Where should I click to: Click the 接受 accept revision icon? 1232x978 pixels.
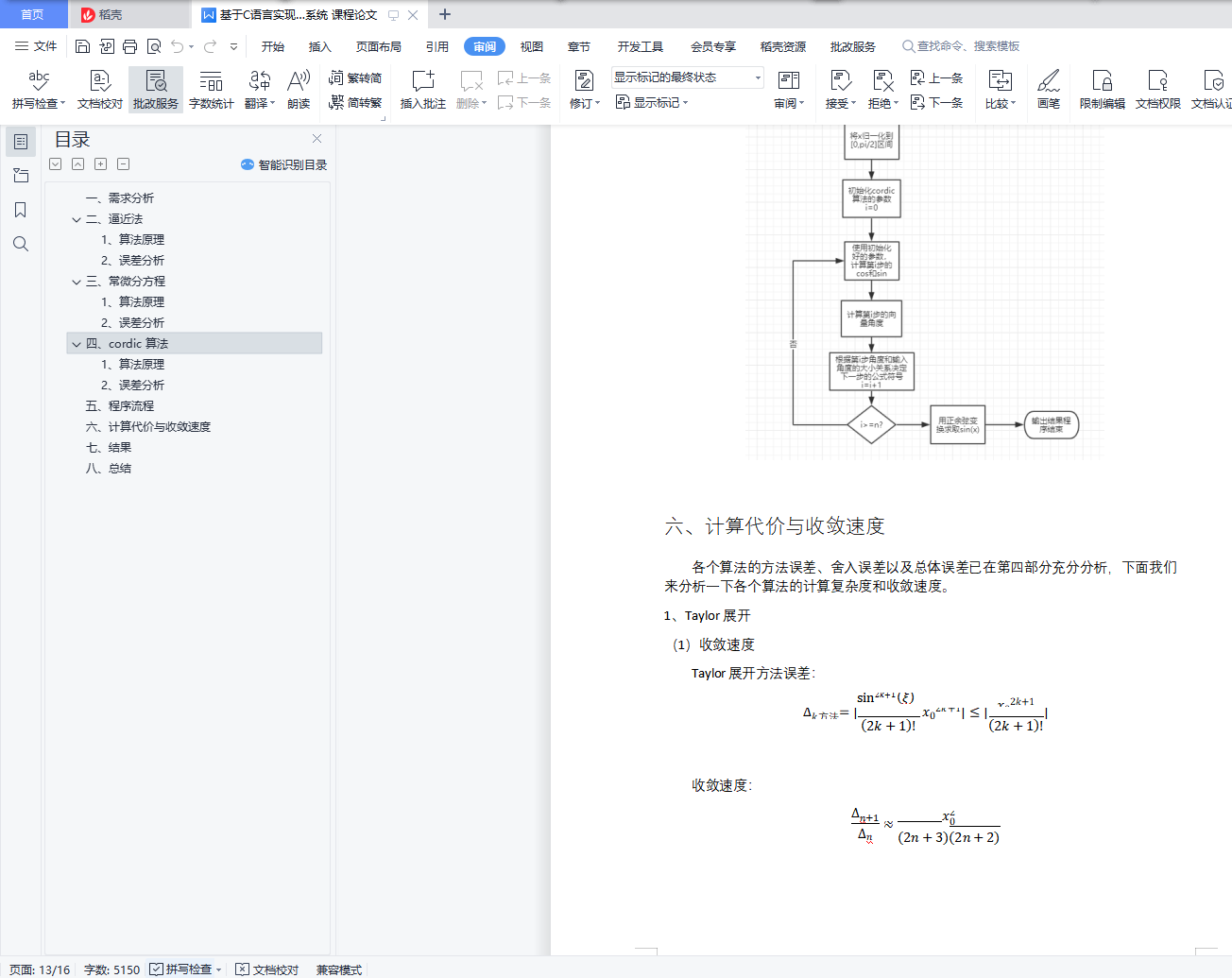(x=840, y=80)
